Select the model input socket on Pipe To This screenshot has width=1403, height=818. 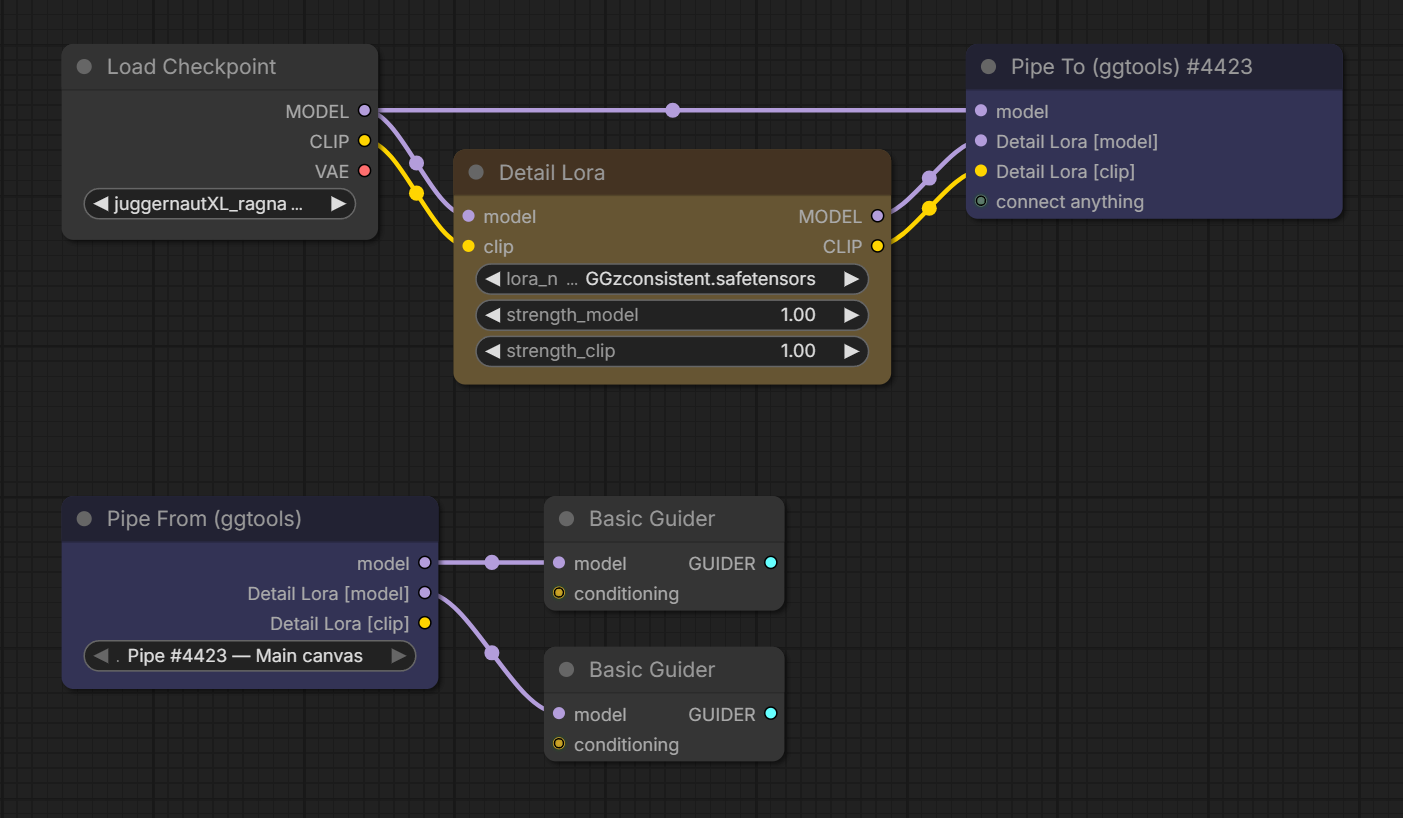point(981,111)
